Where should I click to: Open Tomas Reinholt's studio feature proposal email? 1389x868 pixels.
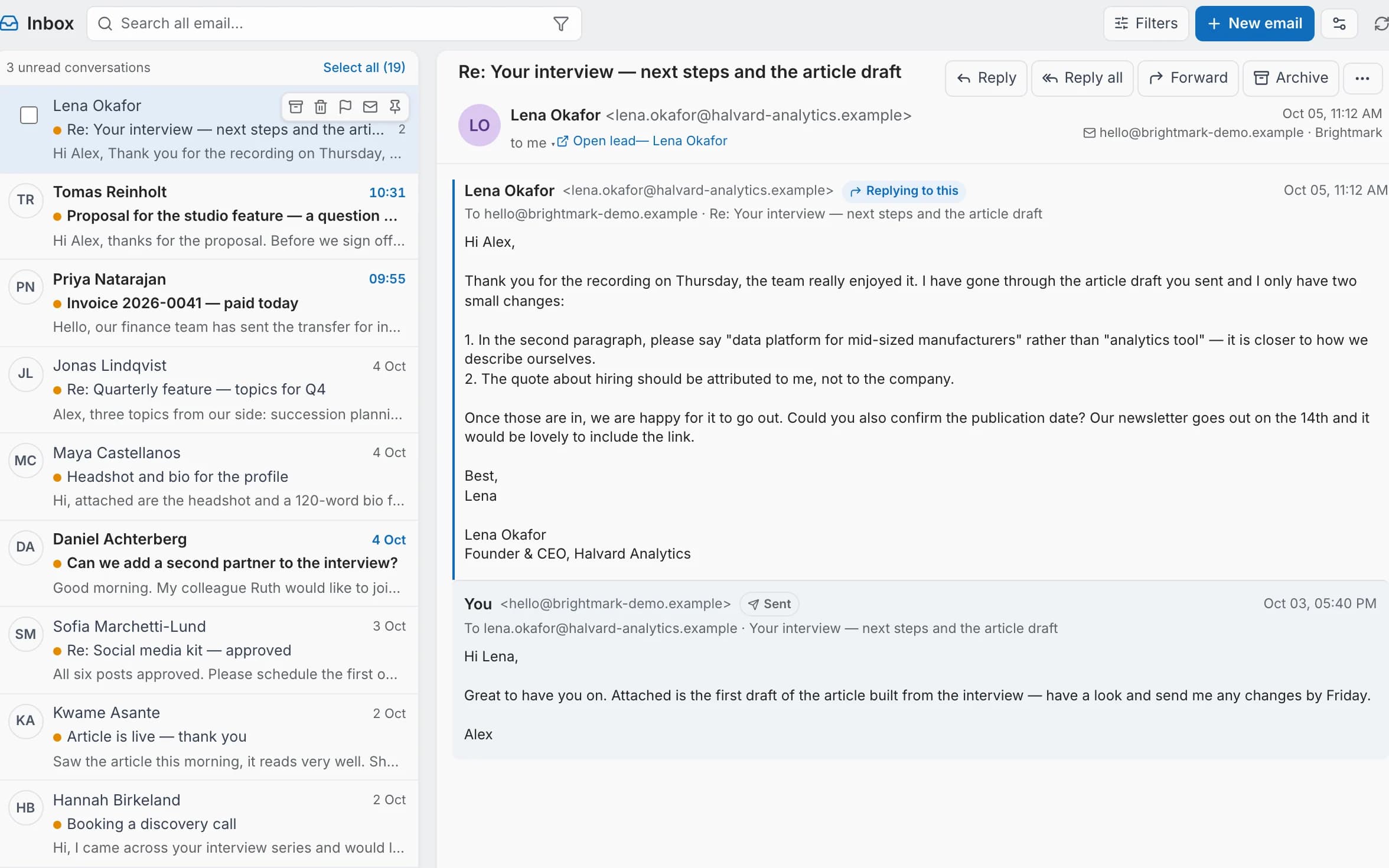[209, 216]
